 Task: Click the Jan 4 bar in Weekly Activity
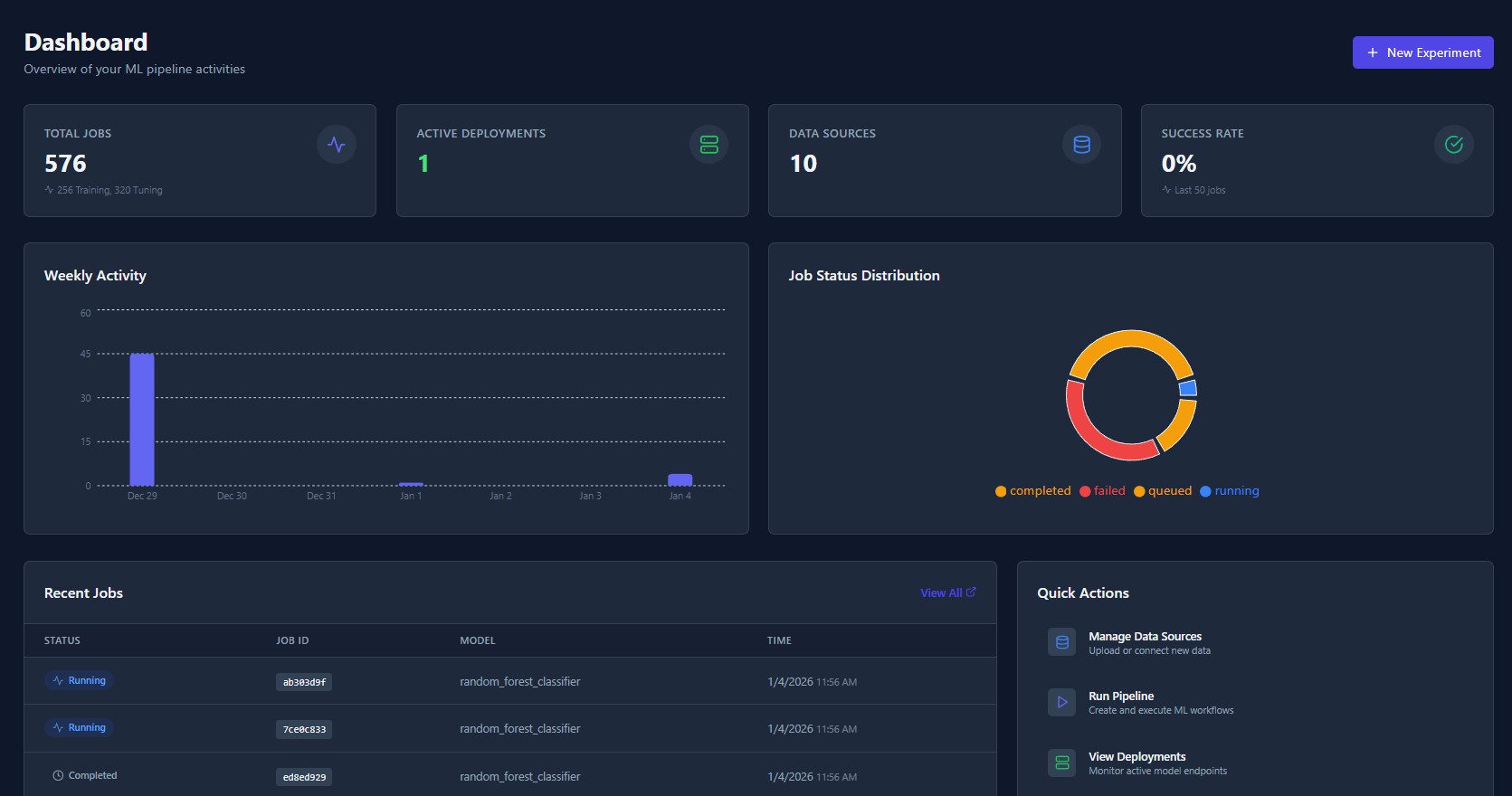pos(680,479)
